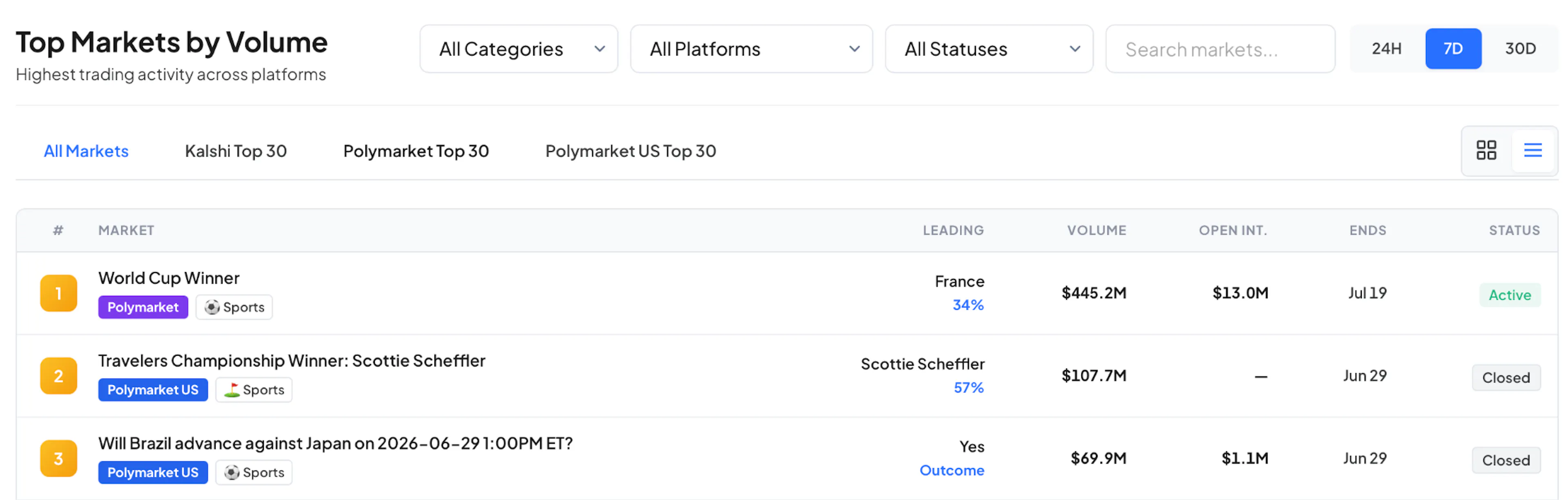This screenshot has height=500, width=1568.
Task: Select the 24H time range
Action: [x=1387, y=49]
